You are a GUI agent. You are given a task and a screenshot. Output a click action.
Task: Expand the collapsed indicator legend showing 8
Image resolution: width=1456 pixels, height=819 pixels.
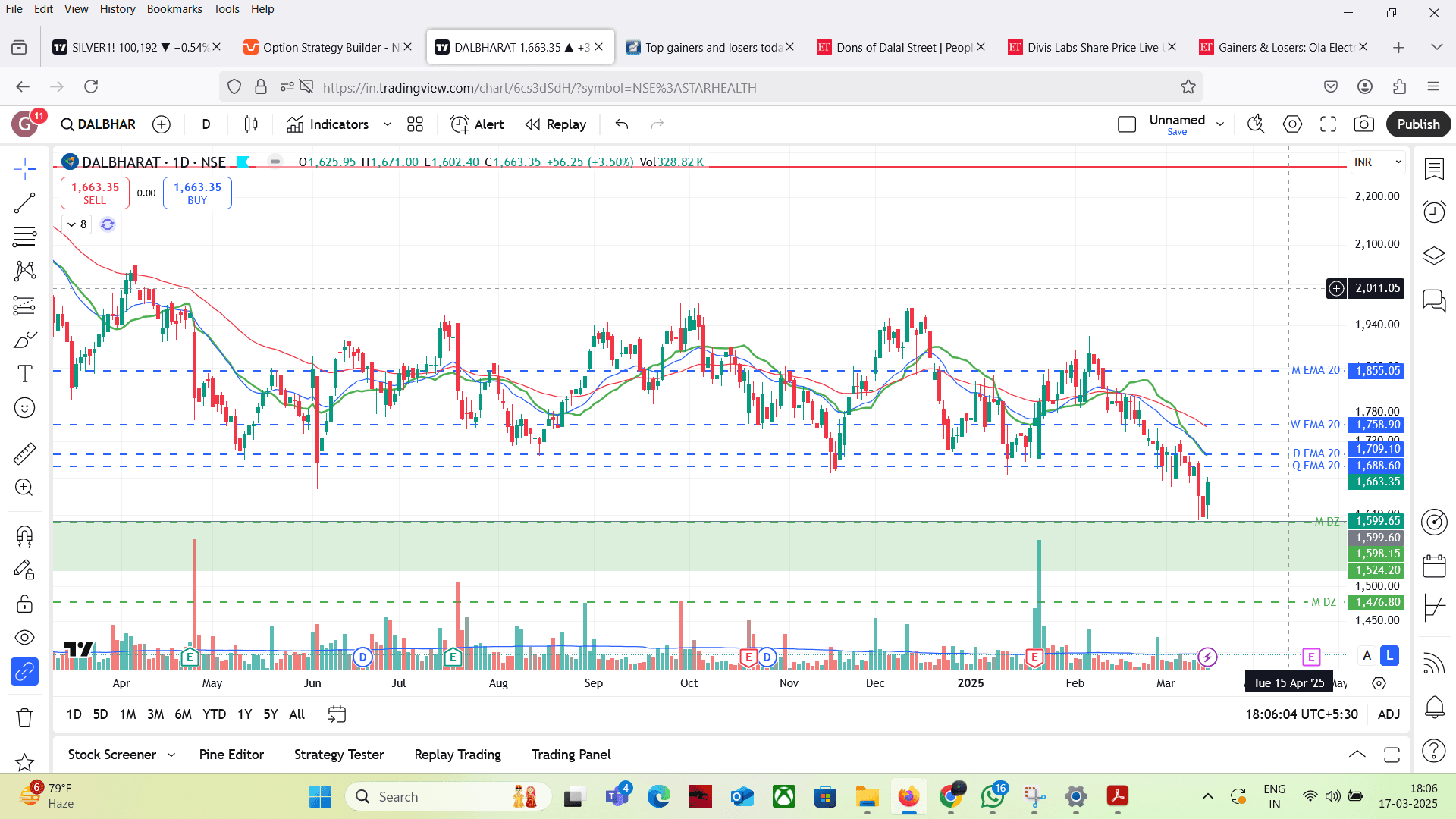pos(77,224)
